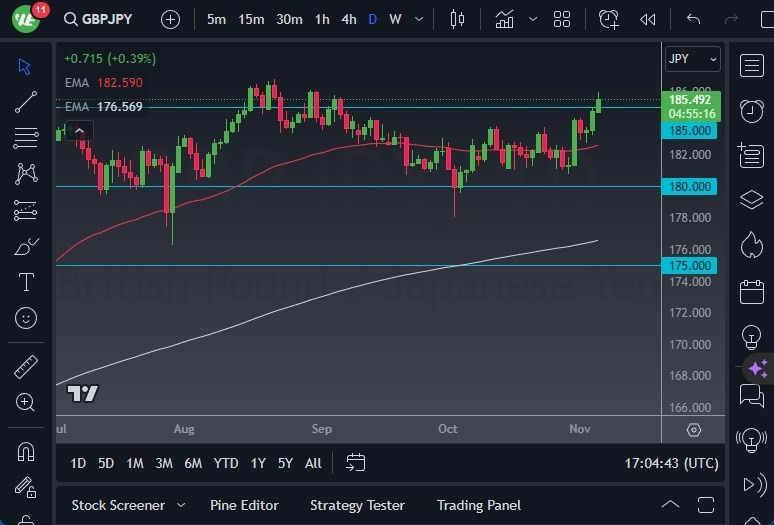This screenshot has height=525, width=774.
Task: Click the EMA 182.590 indicator label
Action: coord(104,82)
